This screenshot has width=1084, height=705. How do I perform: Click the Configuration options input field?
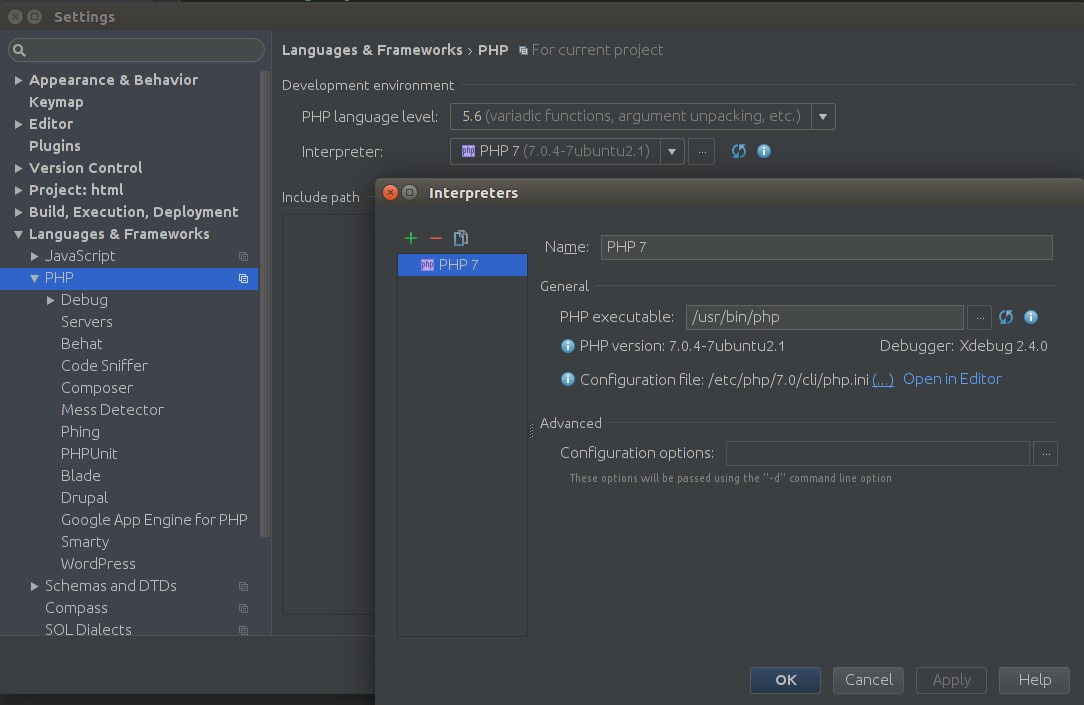point(877,453)
